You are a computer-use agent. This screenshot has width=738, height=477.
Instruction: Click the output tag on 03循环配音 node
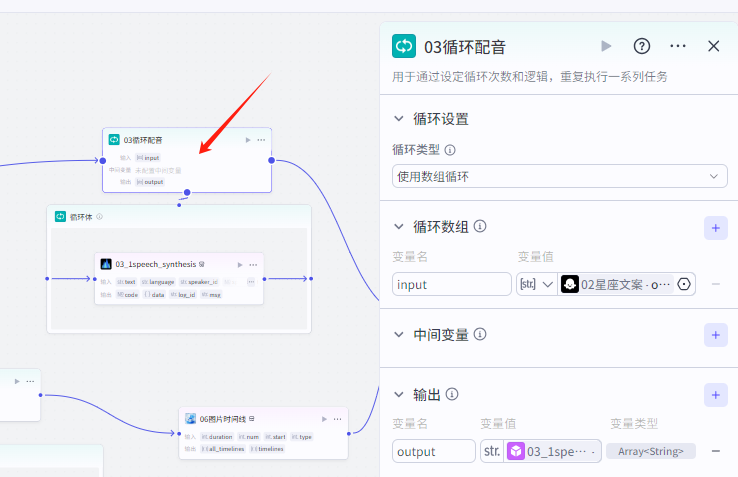(x=150, y=182)
